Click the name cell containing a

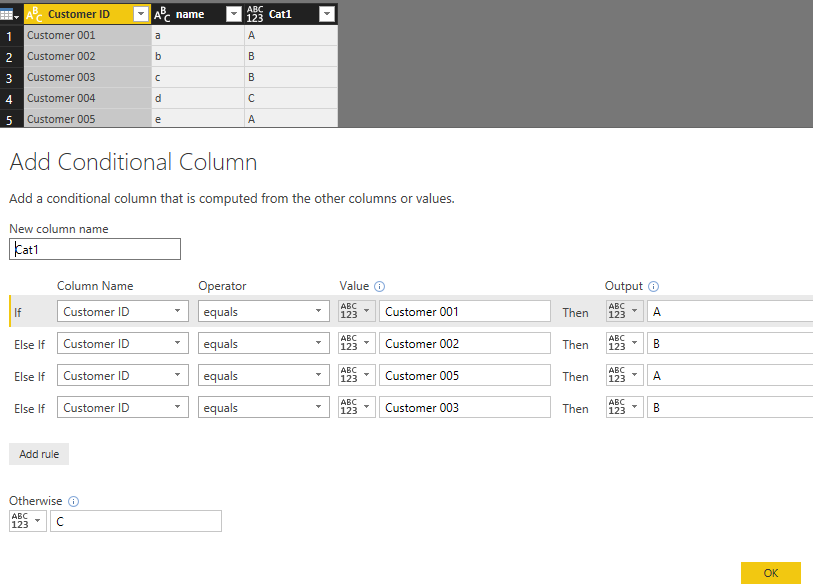tap(198, 35)
